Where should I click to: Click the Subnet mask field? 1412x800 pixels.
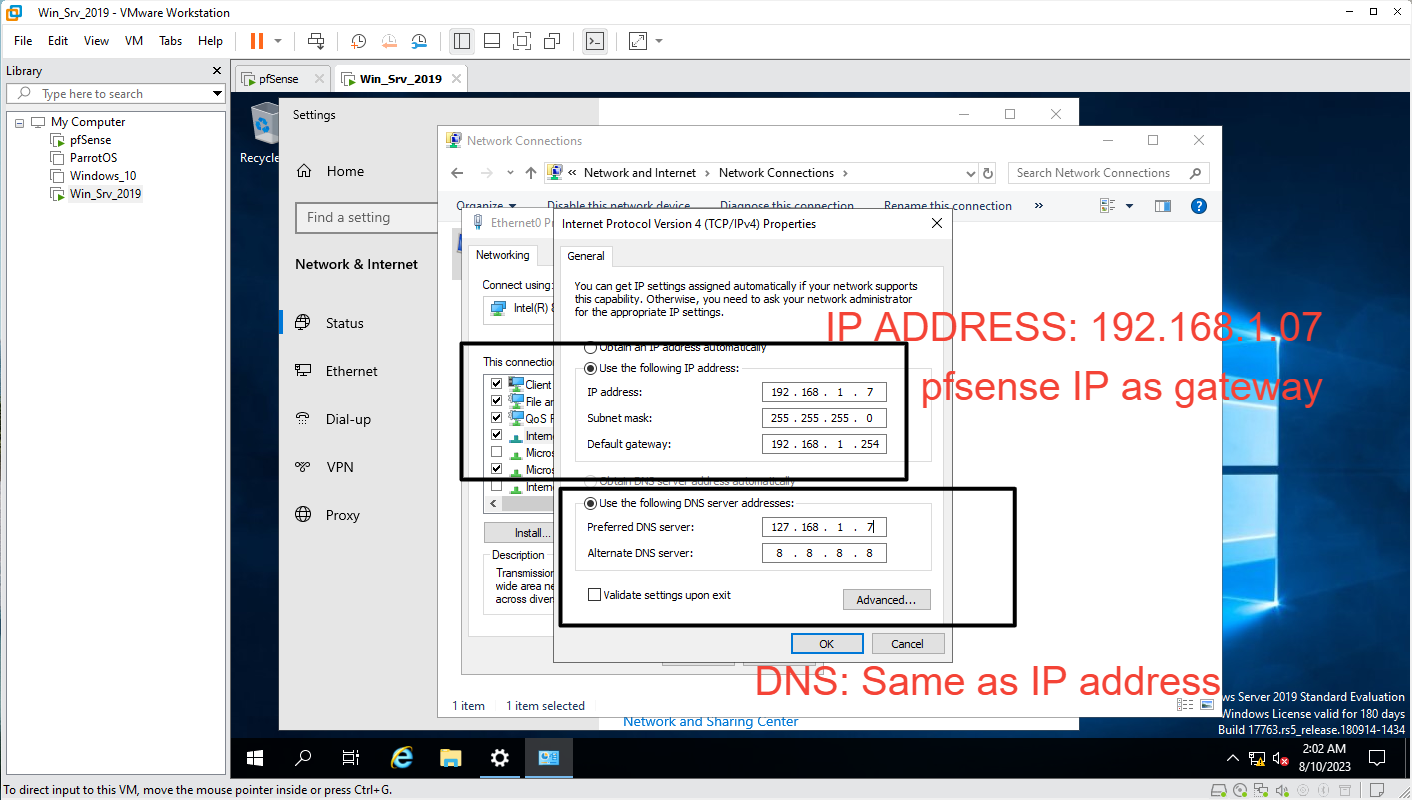(824, 418)
